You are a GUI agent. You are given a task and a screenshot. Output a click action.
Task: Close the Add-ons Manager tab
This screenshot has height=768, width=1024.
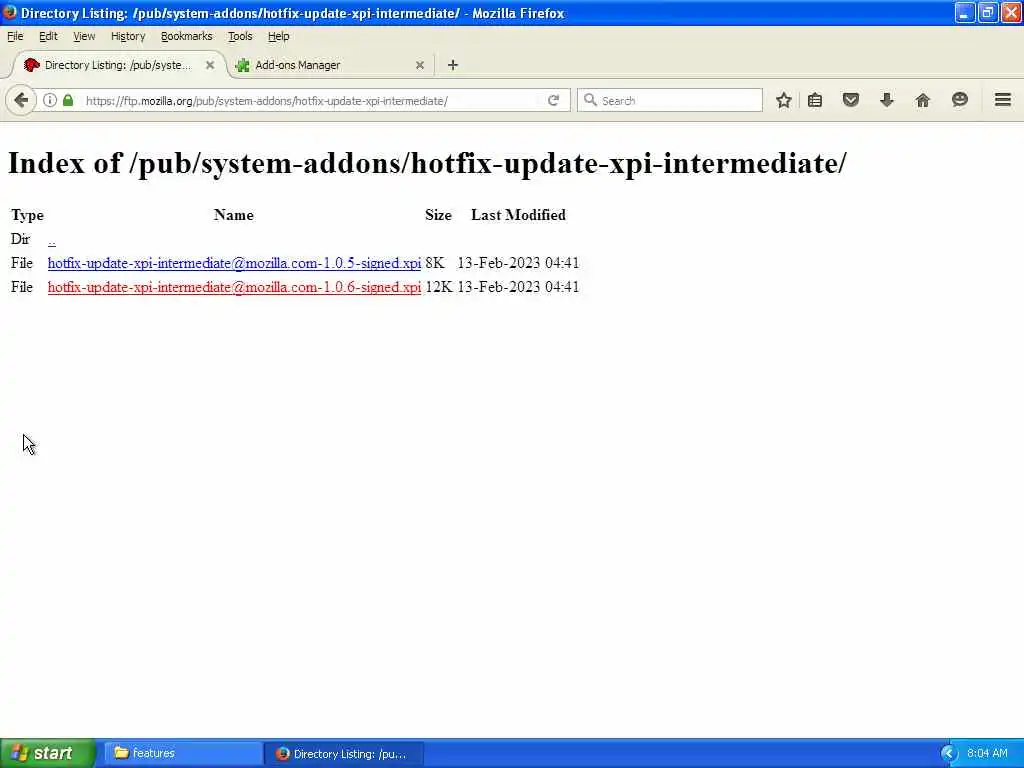pos(420,65)
